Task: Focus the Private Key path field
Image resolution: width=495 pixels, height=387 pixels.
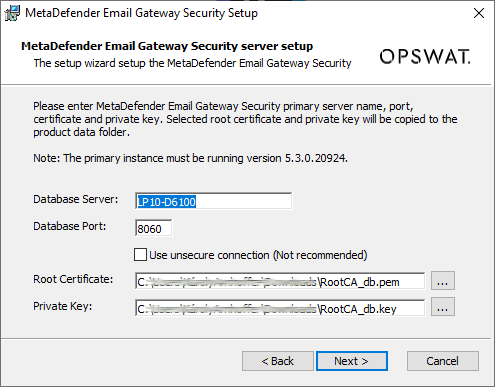Action: pos(280,308)
